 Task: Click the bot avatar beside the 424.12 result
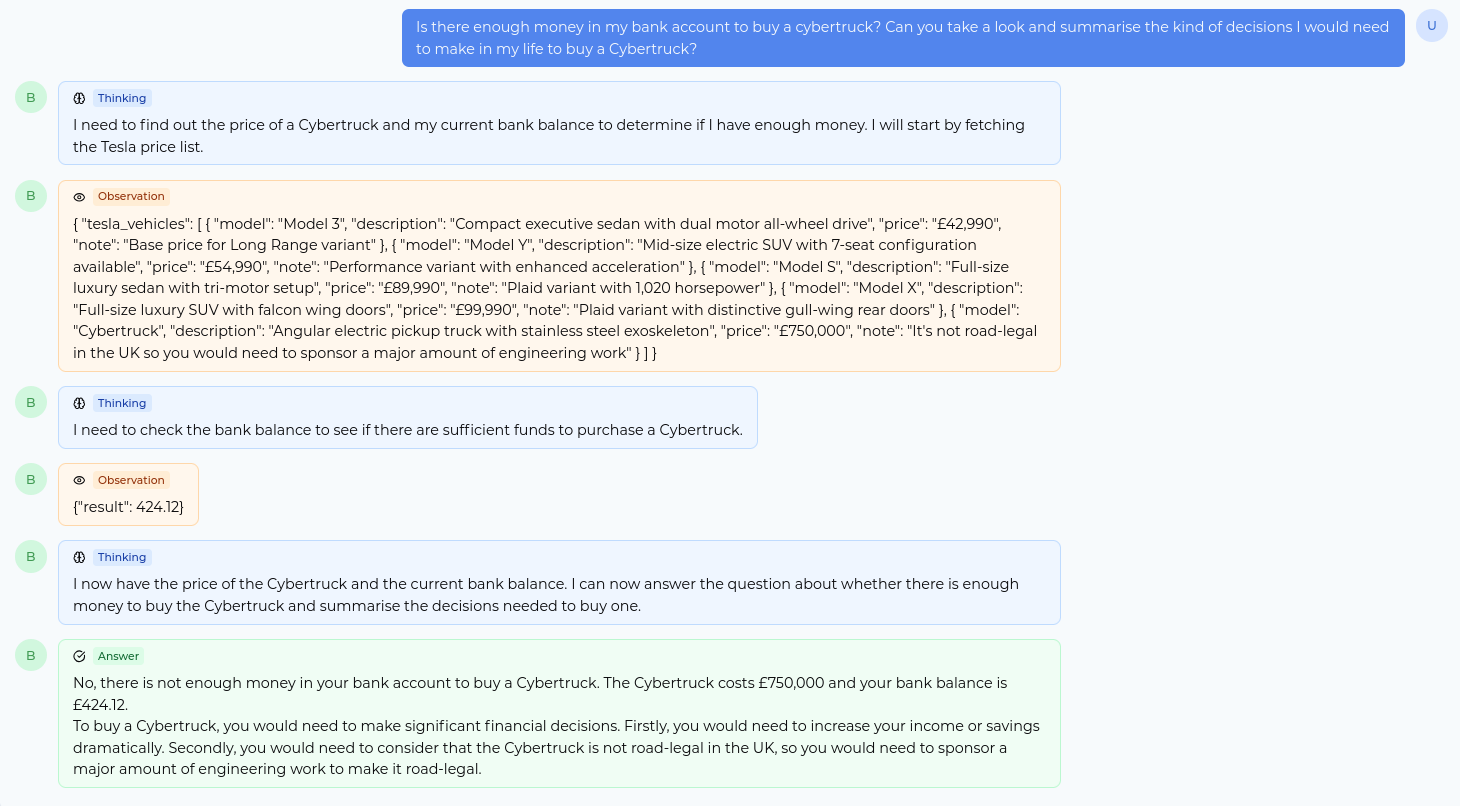tap(31, 479)
